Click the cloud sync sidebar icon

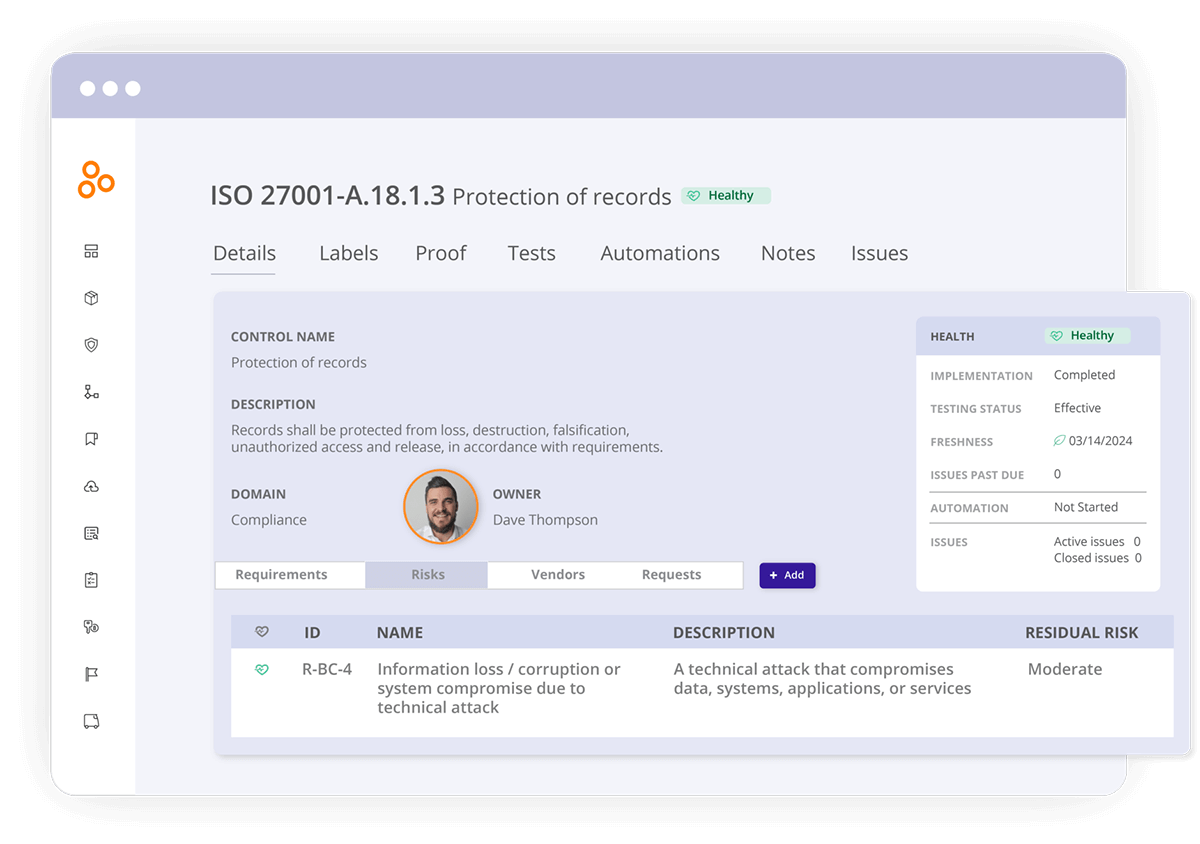point(91,486)
